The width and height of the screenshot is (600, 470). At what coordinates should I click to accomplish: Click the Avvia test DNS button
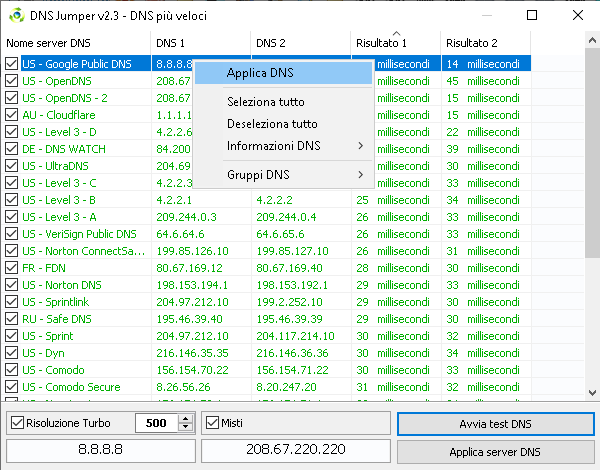coord(496,424)
